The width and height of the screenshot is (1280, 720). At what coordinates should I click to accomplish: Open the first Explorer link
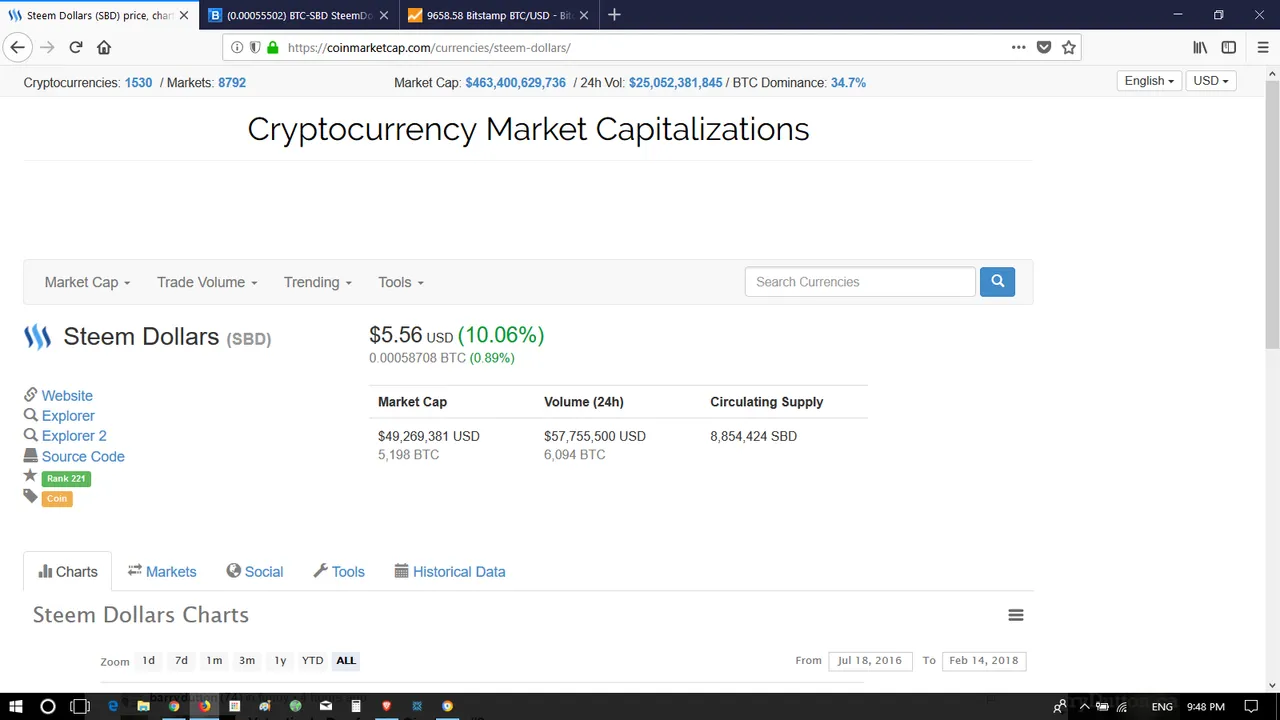point(68,416)
